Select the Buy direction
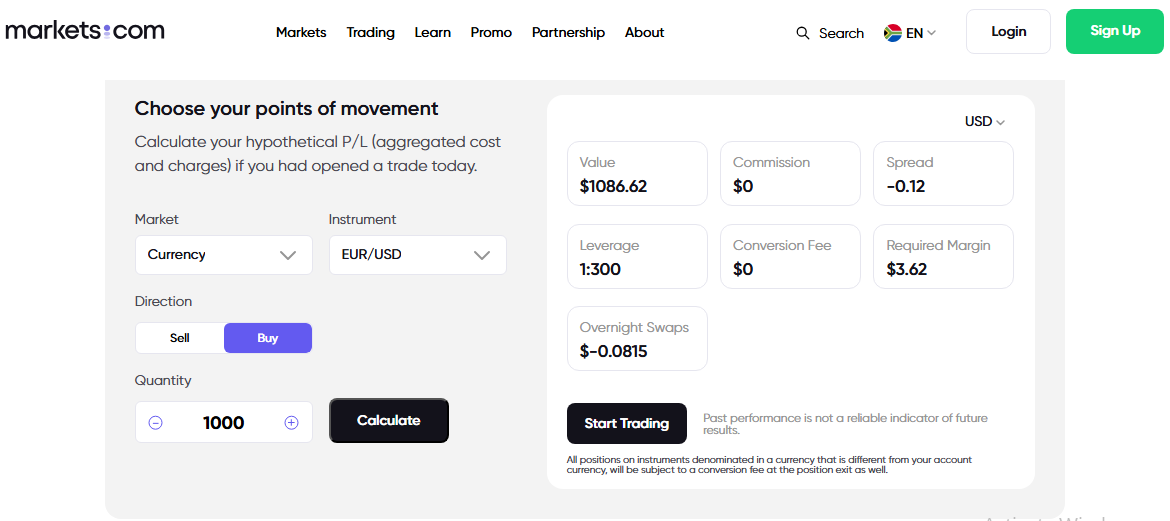Image resolution: width=1170 pixels, height=521 pixels. click(267, 338)
